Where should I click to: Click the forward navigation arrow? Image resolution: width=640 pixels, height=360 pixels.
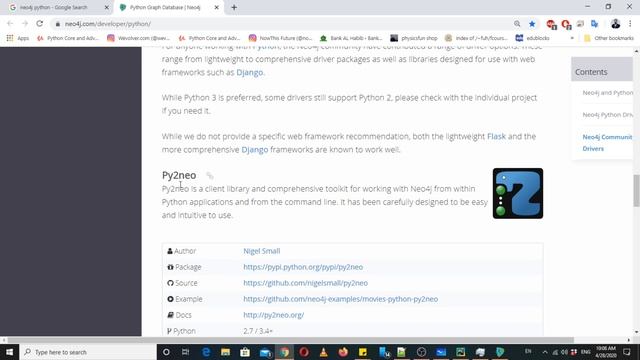point(25,24)
